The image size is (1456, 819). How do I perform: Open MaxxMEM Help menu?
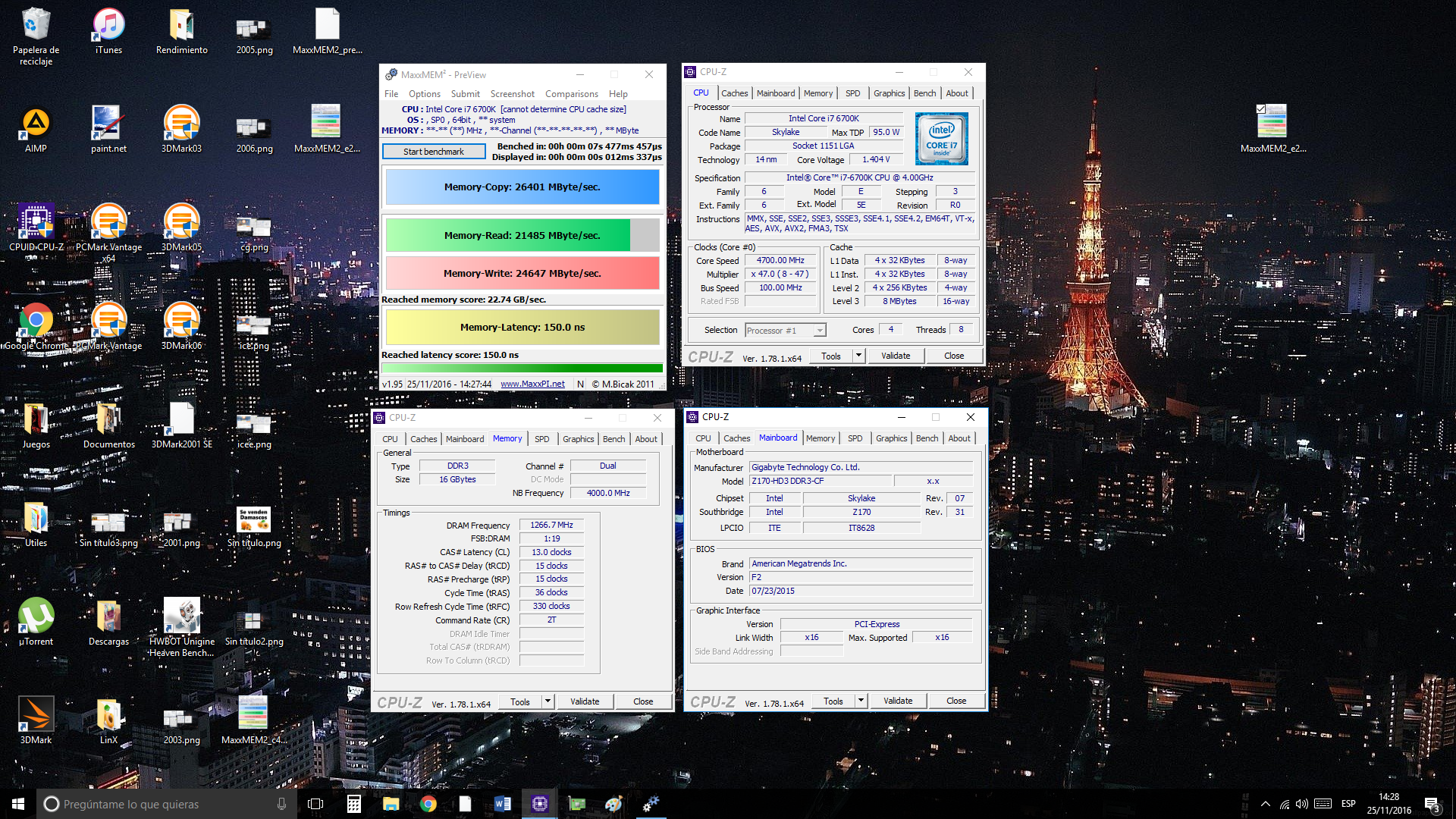tap(618, 94)
